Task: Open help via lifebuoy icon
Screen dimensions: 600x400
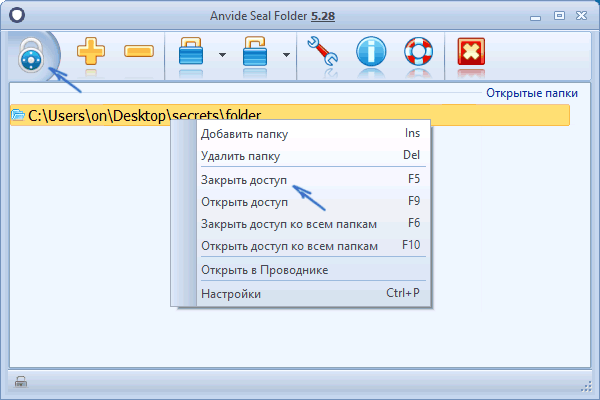Action: (x=418, y=51)
